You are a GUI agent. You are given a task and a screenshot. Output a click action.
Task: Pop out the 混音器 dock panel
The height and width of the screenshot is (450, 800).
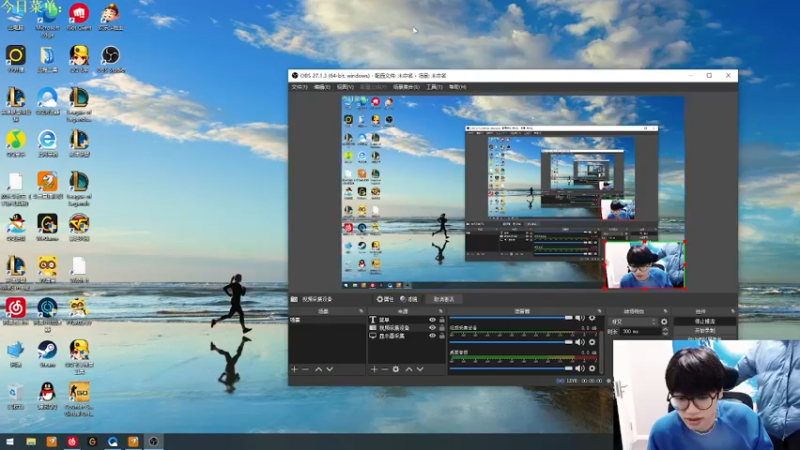click(599, 311)
